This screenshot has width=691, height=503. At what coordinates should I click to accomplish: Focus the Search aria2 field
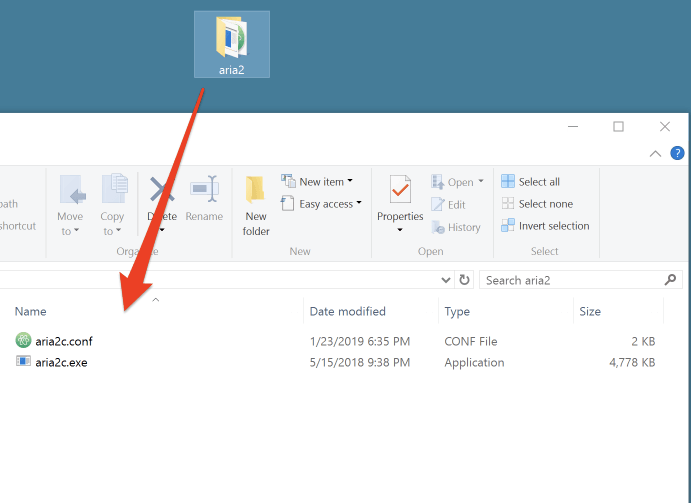[x=581, y=280]
